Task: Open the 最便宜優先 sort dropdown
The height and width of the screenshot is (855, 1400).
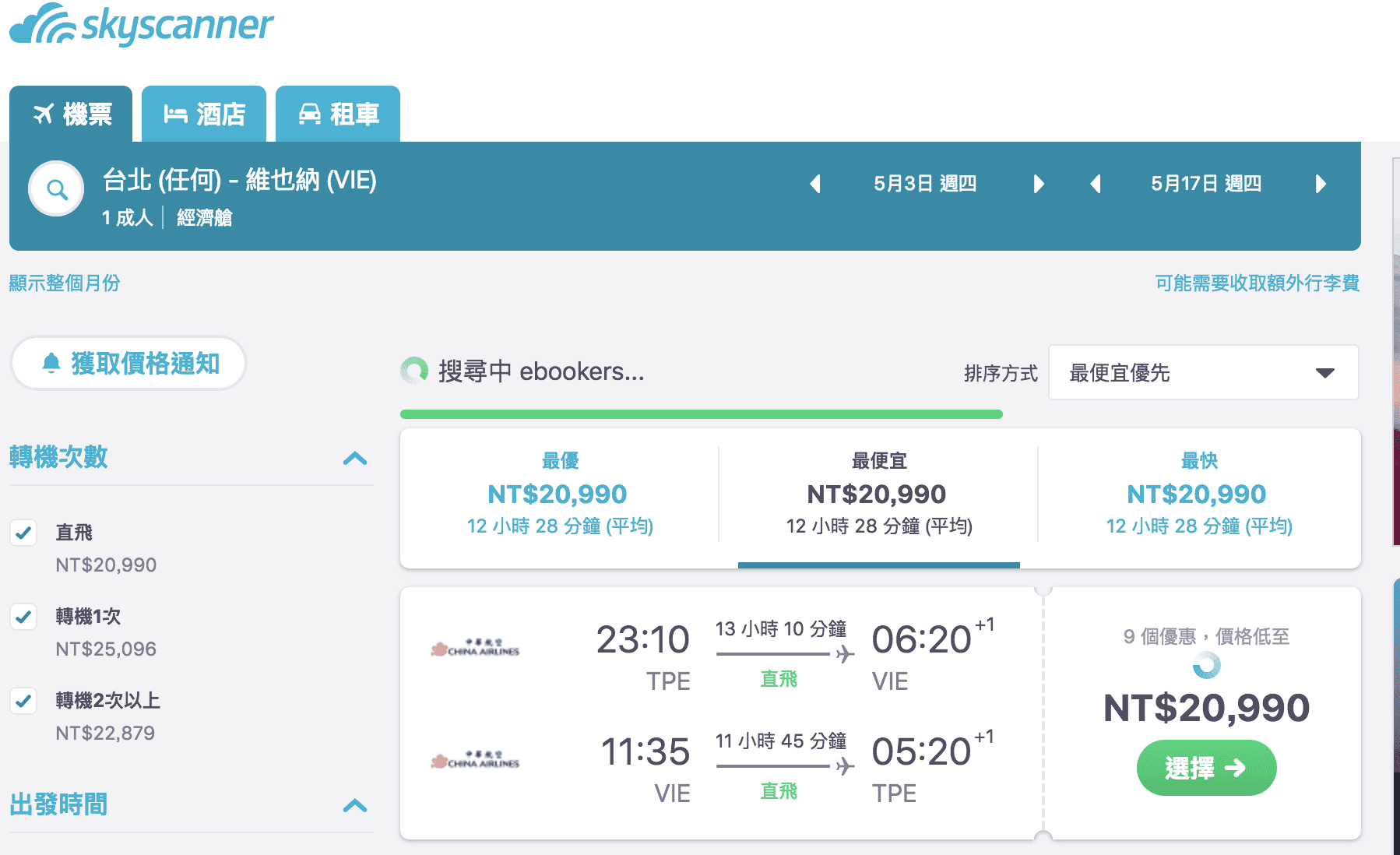Action: coord(1204,372)
